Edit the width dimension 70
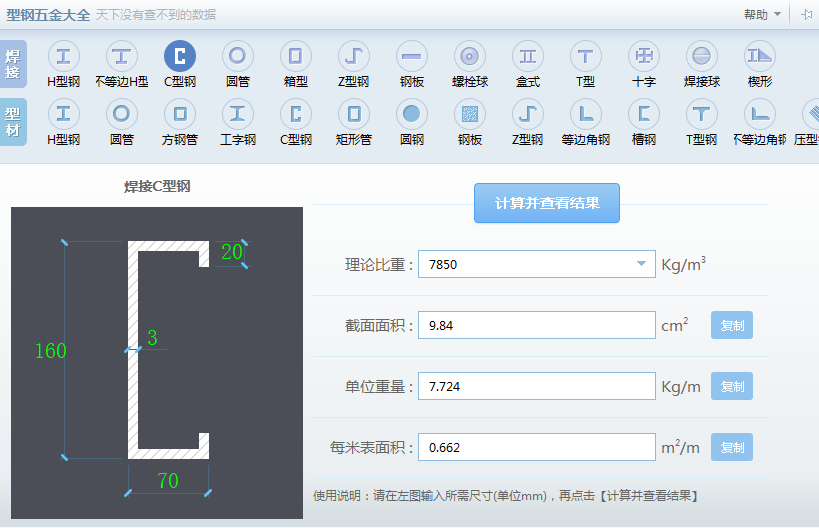The height and width of the screenshot is (528, 819). point(168,480)
